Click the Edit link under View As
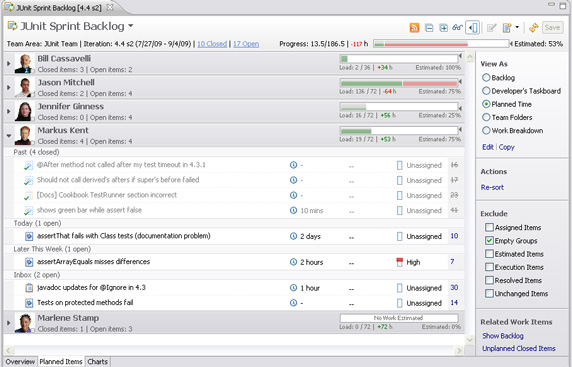Viewport: 572px width, 367px height. pos(488,147)
